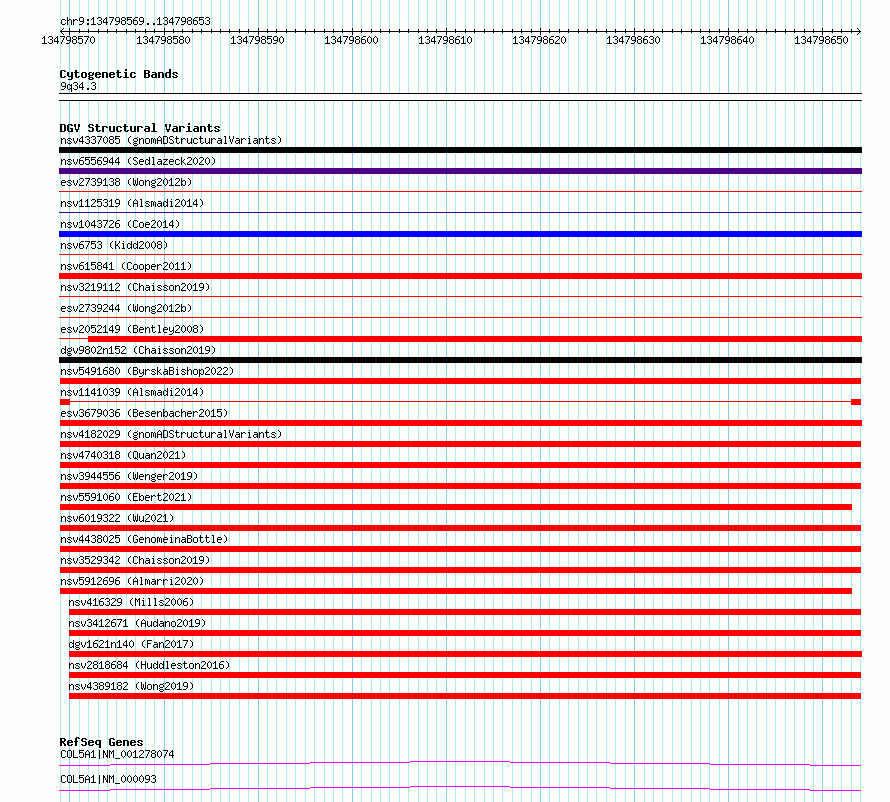890x802 pixels.
Task: Open variant nsv3529342 (Chaisson2019)
Action: (135, 560)
